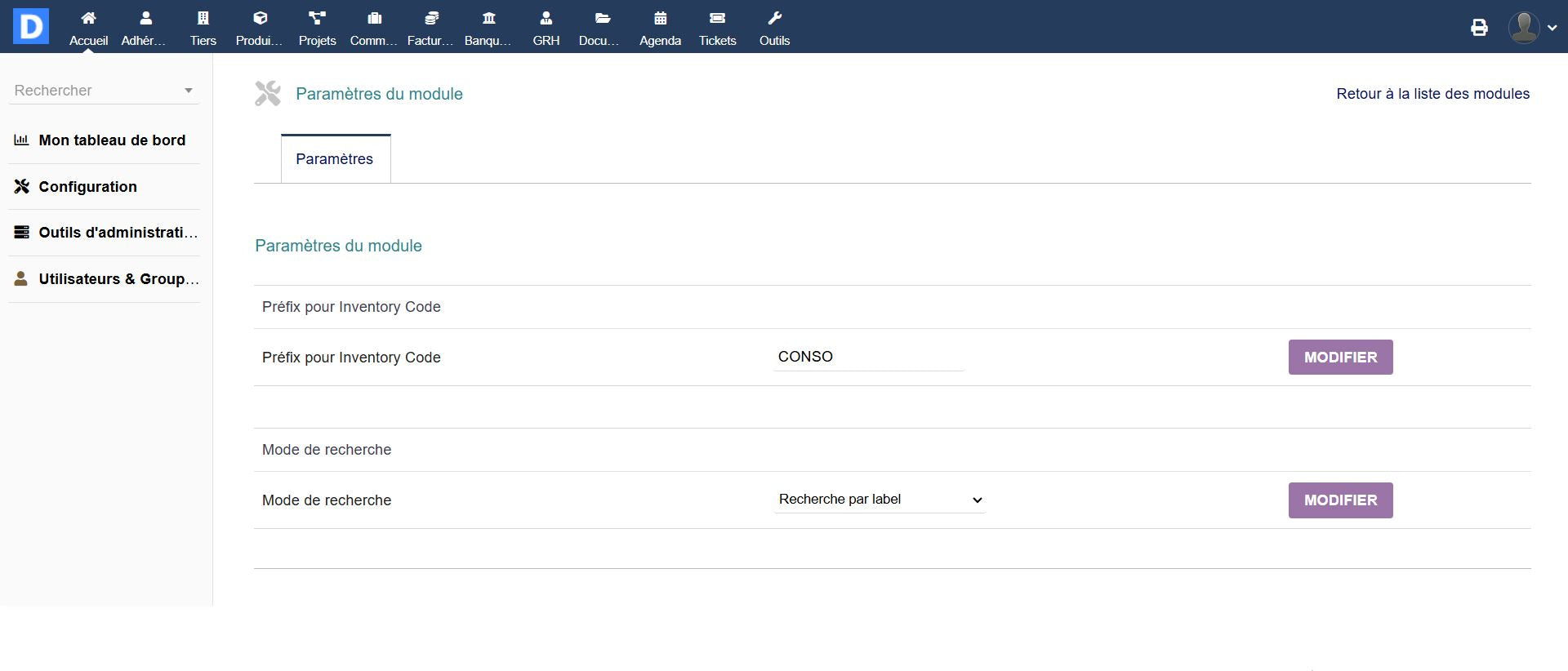
Task: Click the GRH person icon
Action: pyautogui.click(x=546, y=19)
